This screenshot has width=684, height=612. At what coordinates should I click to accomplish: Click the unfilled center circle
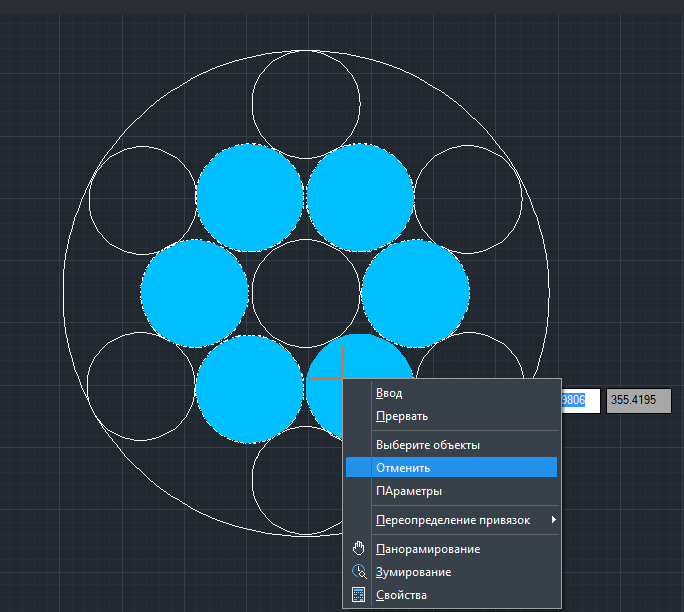coord(306,293)
